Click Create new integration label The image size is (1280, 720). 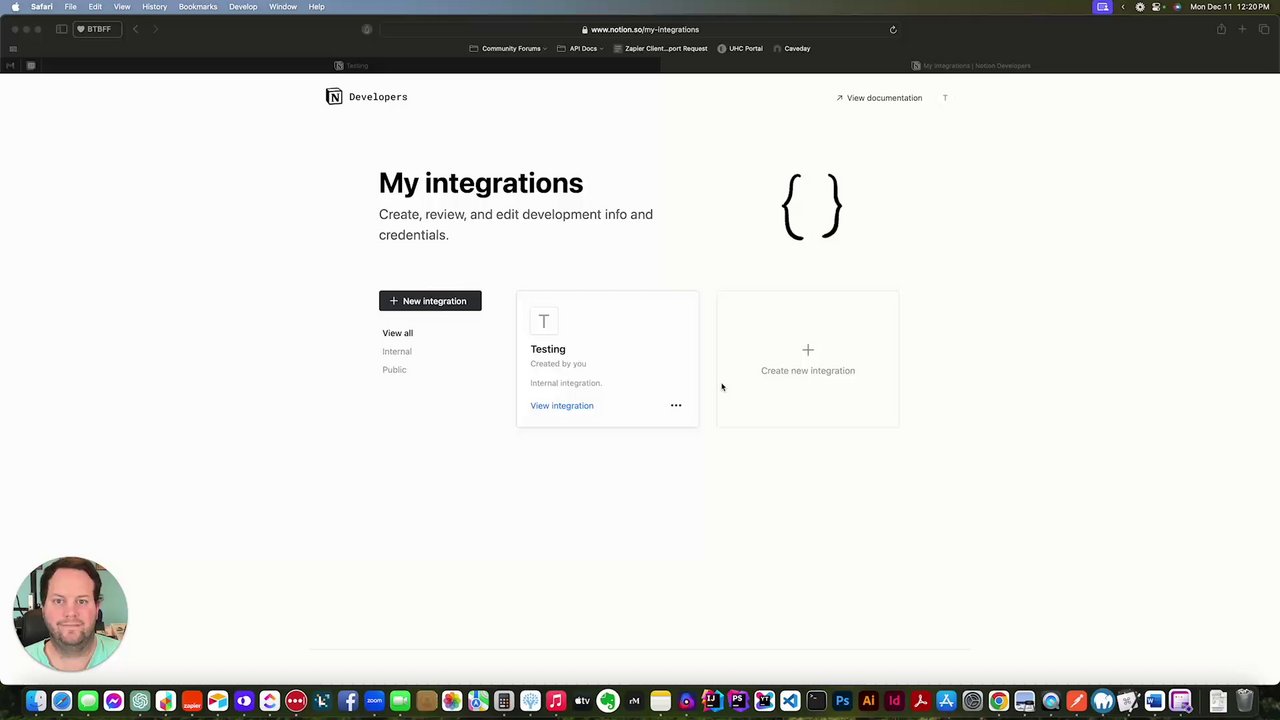808,371
